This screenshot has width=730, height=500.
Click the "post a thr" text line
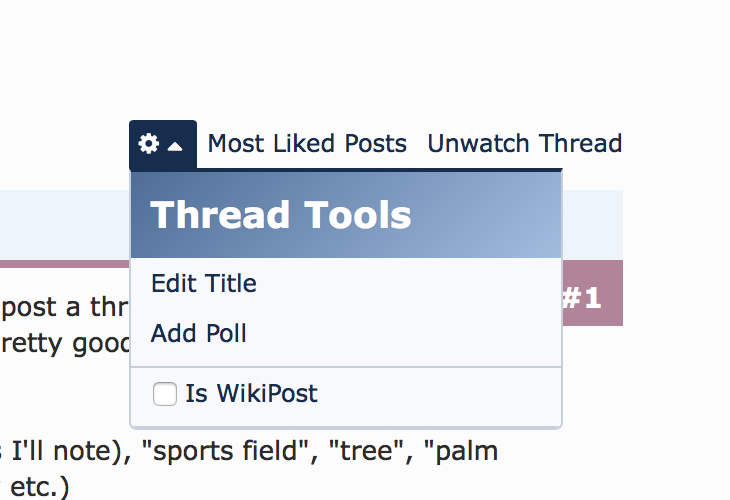click(x=65, y=308)
